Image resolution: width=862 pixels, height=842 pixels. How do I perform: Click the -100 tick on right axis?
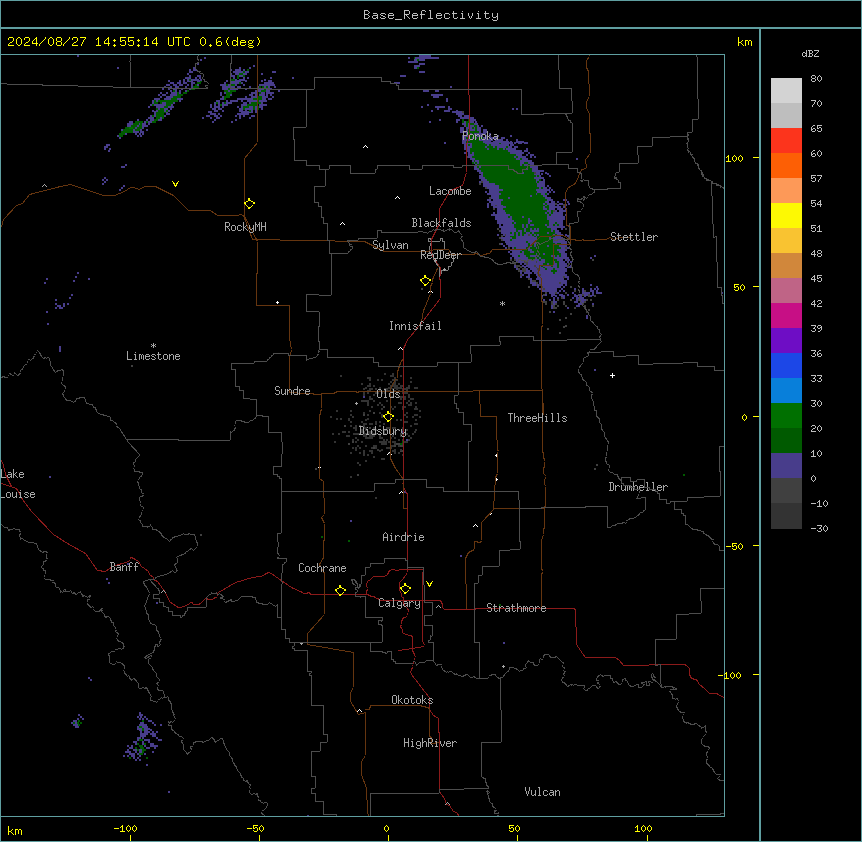[731, 675]
